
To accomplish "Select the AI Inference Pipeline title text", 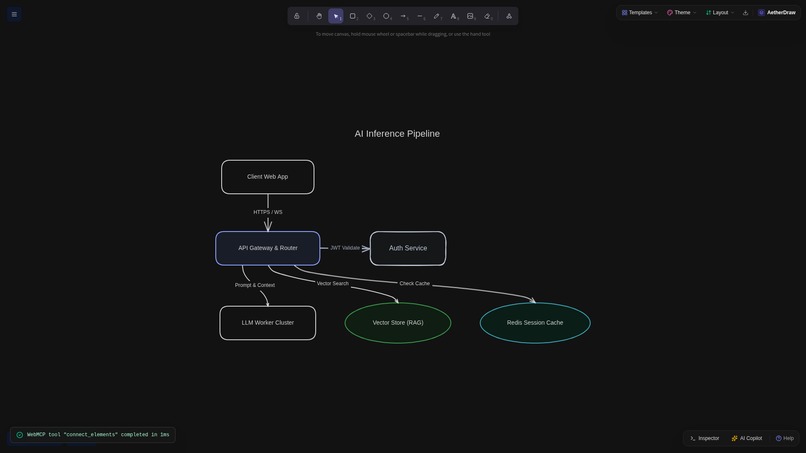I will (x=397, y=134).
